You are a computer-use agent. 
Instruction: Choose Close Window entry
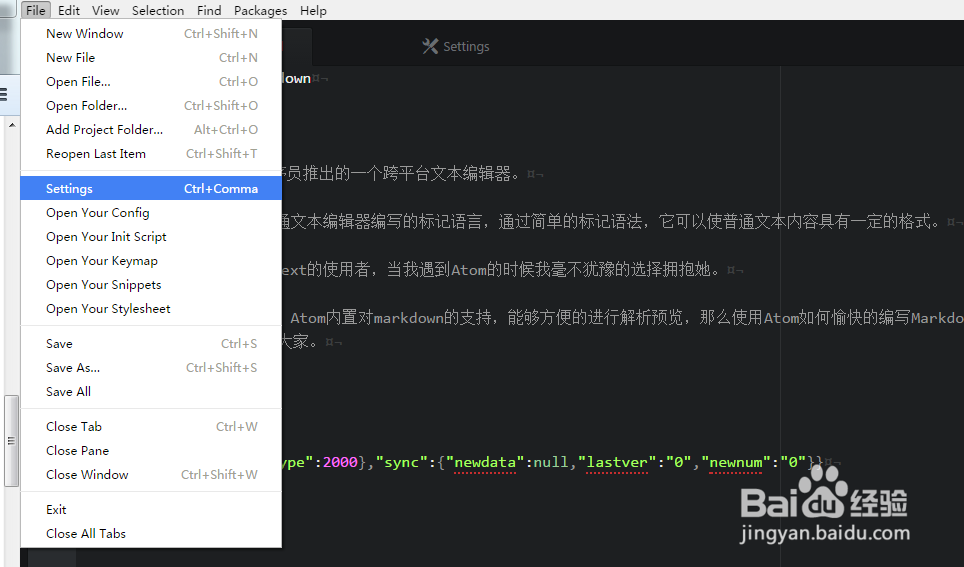(151, 475)
